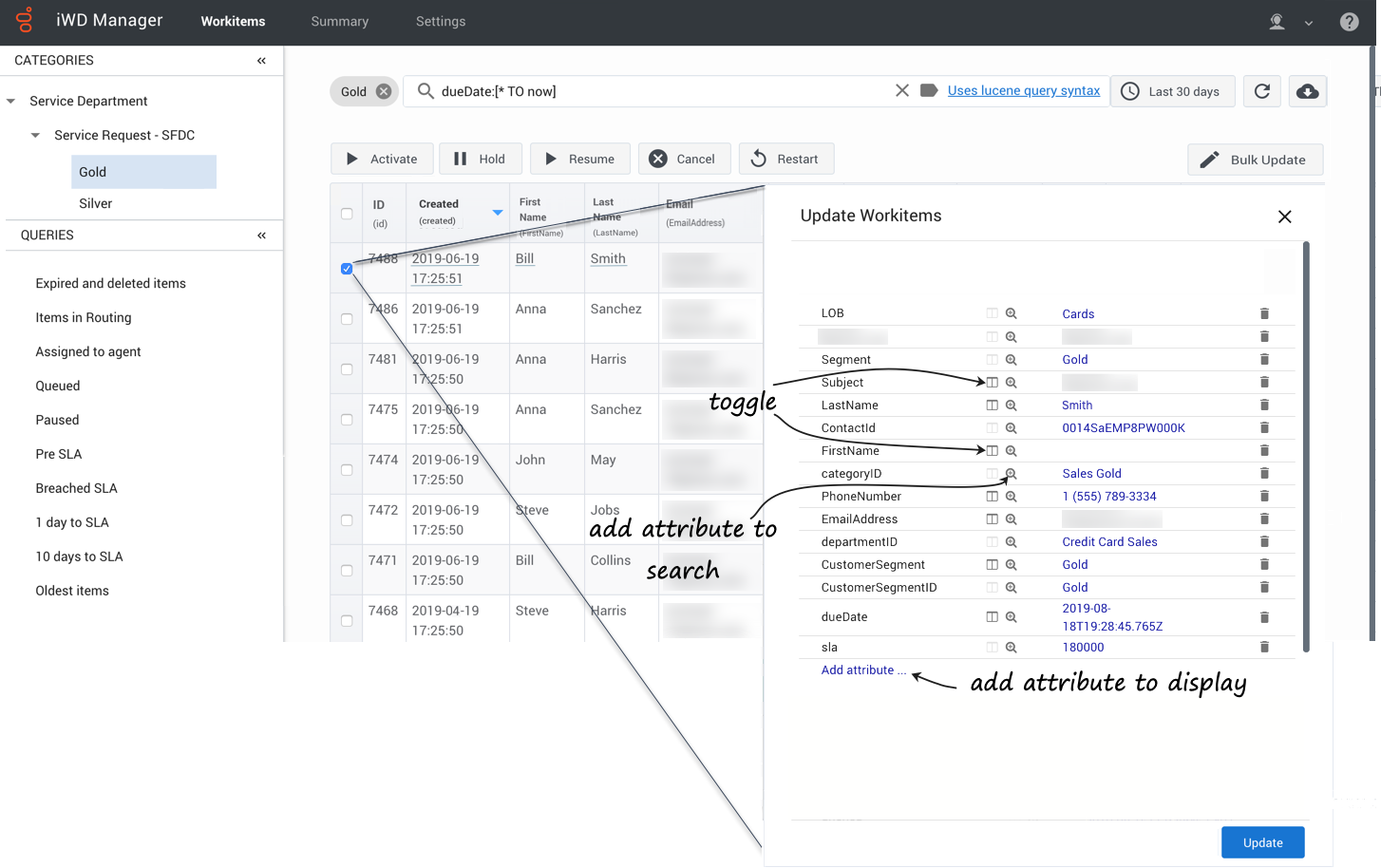Collapse the Categories panel
Viewport: 1381px width, 868px height.
261,61
